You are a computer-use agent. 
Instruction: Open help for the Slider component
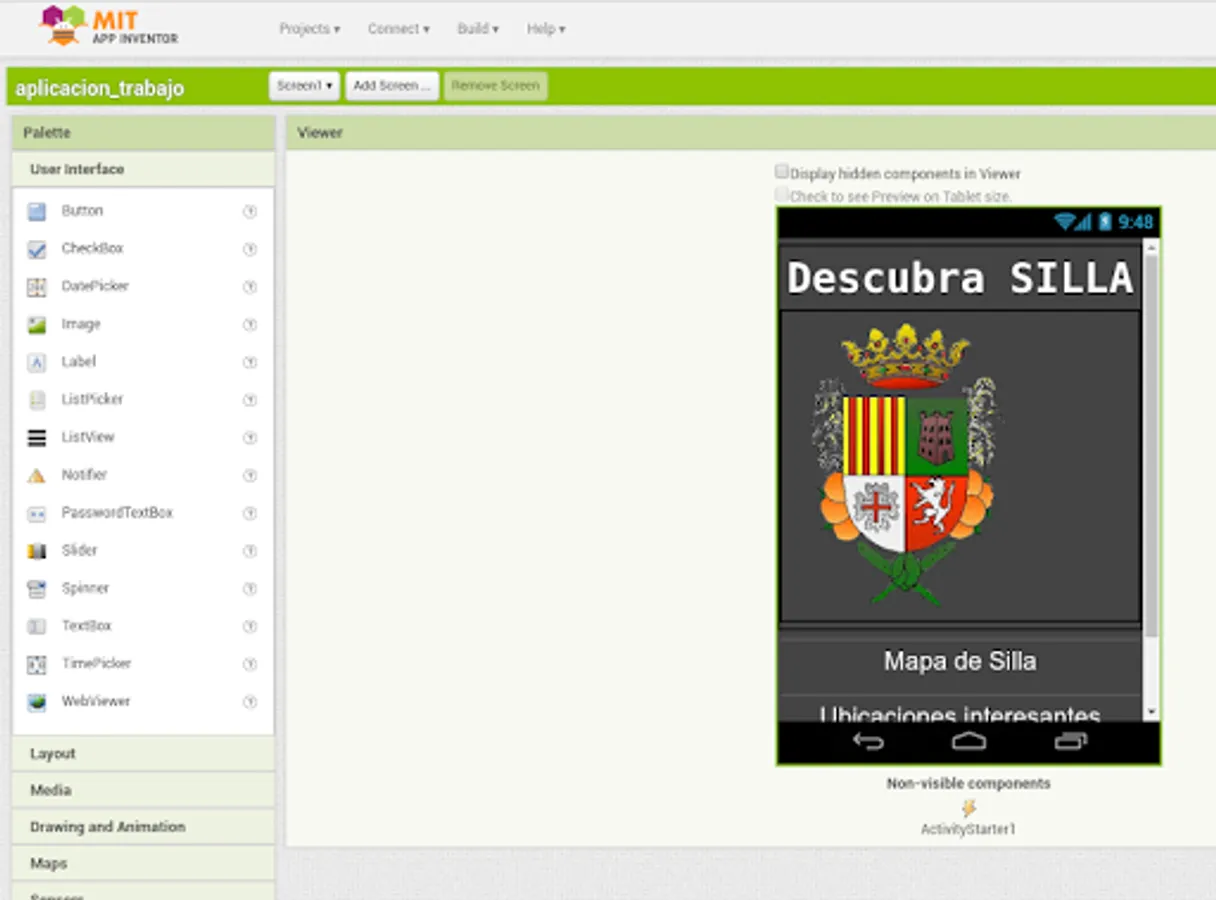(250, 551)
